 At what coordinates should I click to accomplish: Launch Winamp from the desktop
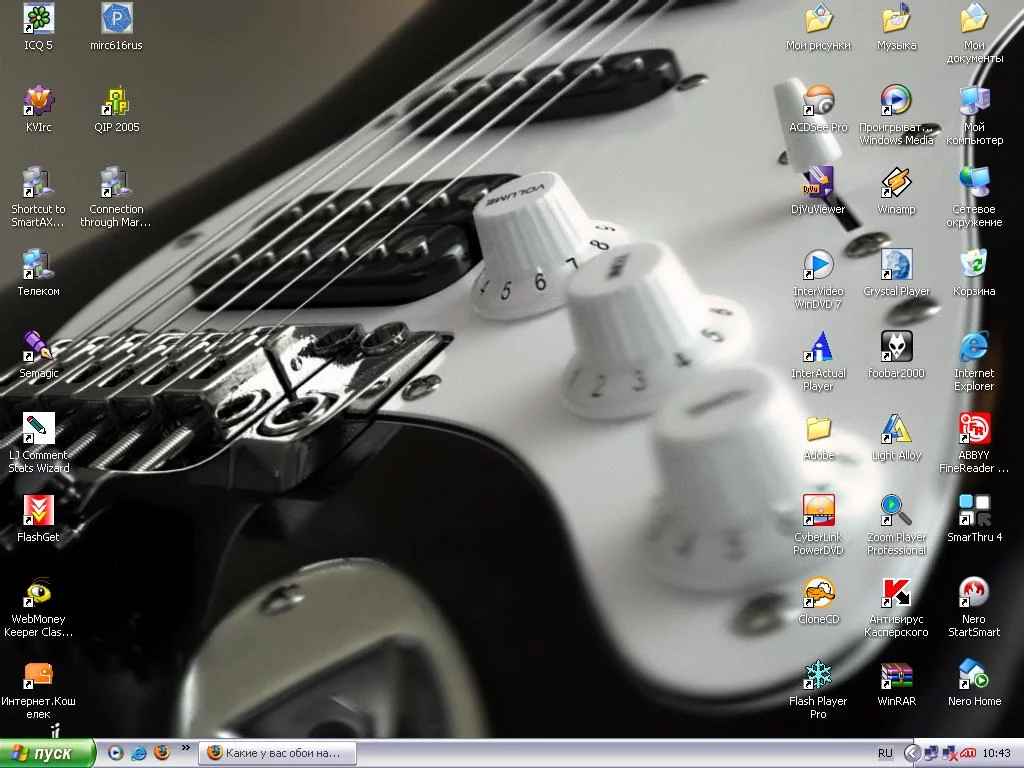click(x=896, y=183)
